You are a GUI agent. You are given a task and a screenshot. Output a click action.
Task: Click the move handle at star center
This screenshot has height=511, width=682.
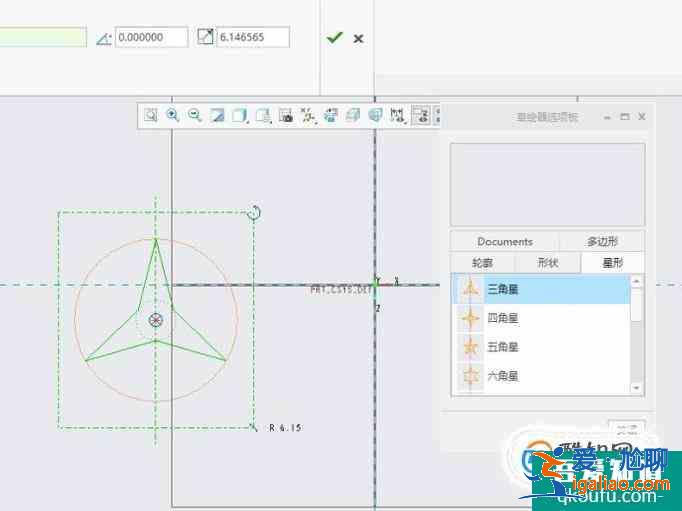pyautogui.click(x=156, y=321)
